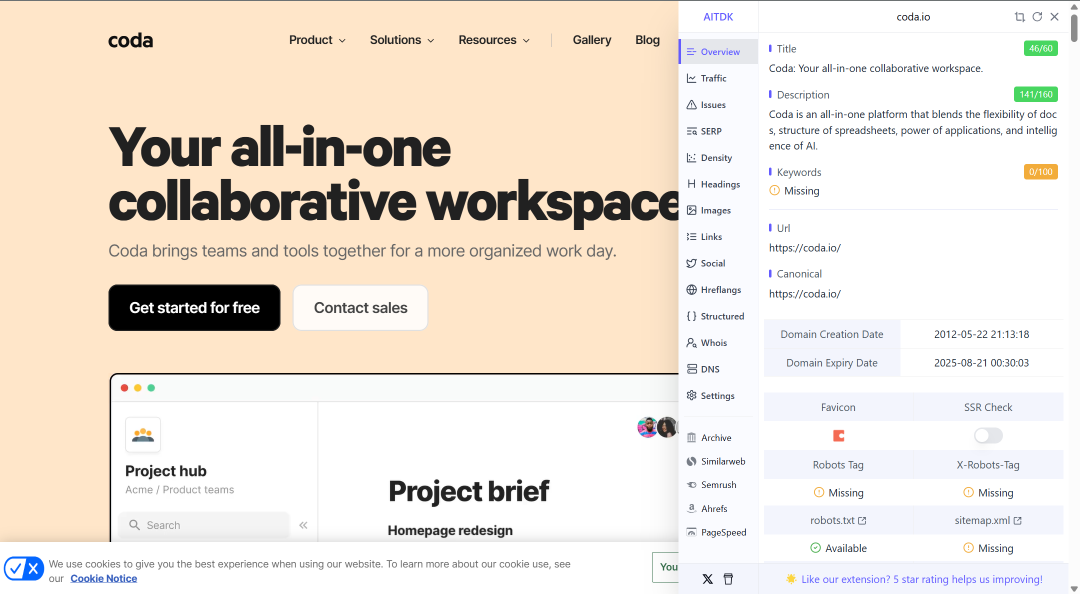Click the Keywords Missing warning
The height and width of the screenshot is (594, 1080).
click(x=794, y=191)
